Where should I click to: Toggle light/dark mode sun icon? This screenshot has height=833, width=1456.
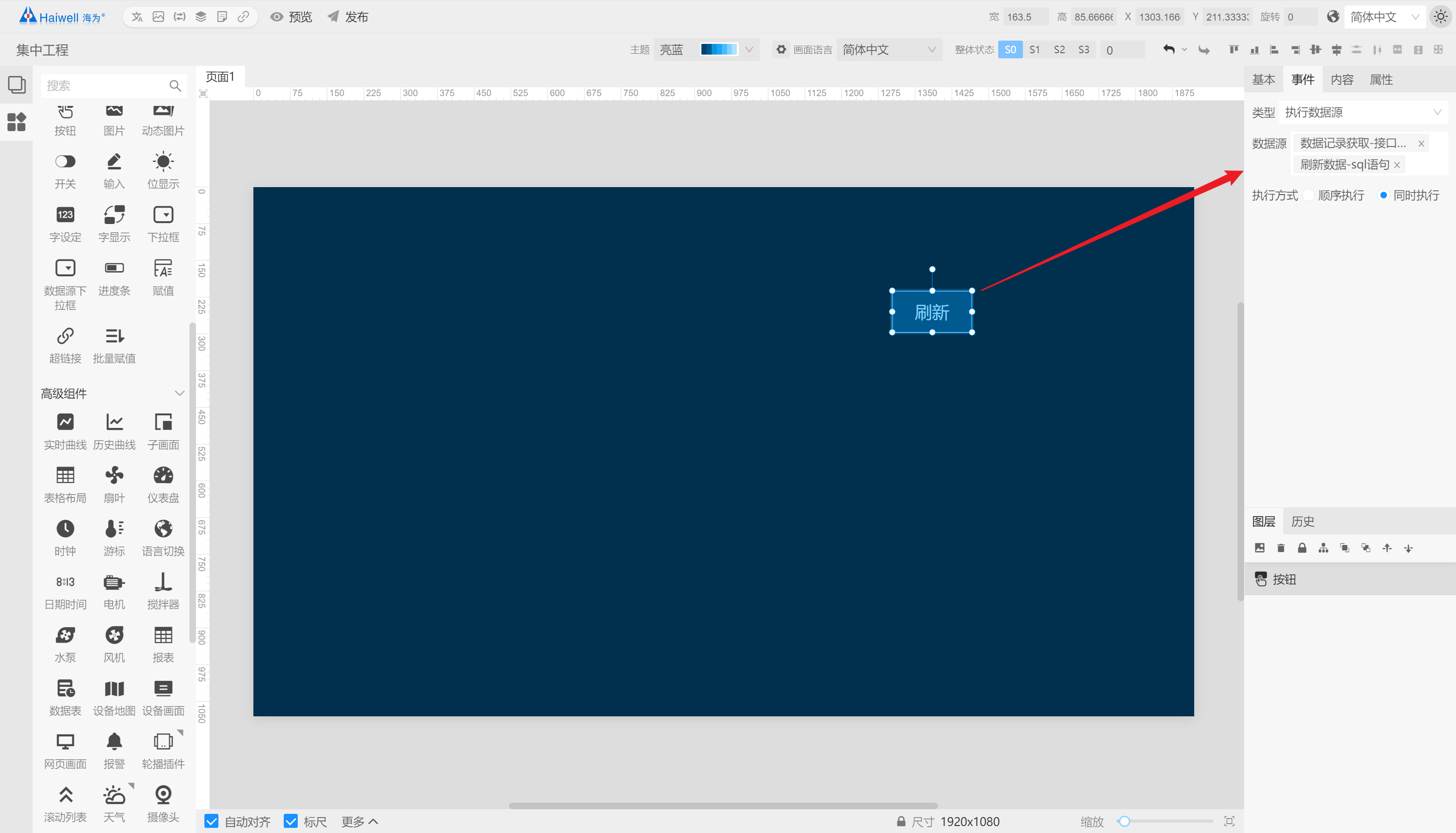pos(1440,17)
